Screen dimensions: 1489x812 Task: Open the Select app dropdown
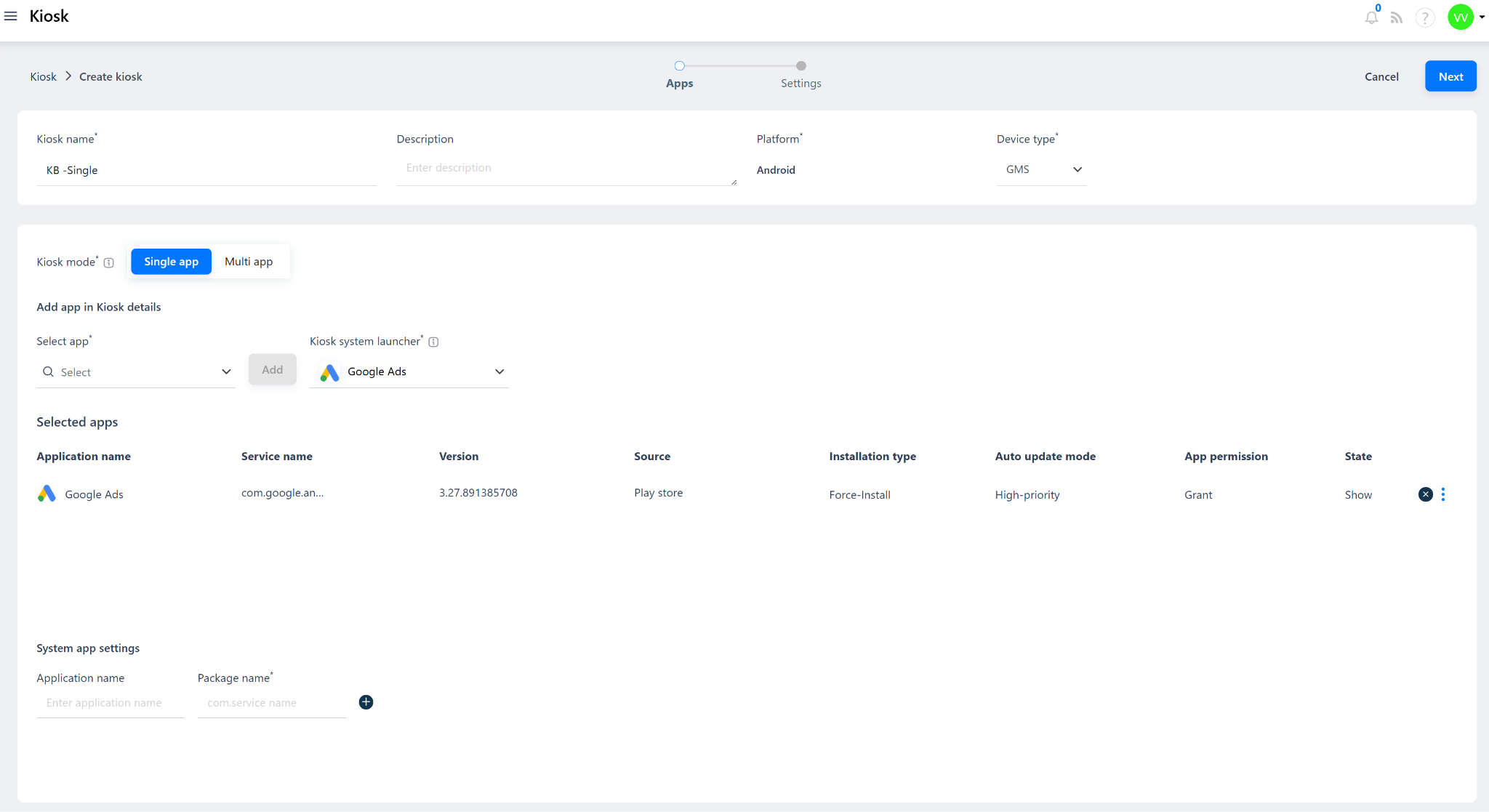click(x=136, y=372)
